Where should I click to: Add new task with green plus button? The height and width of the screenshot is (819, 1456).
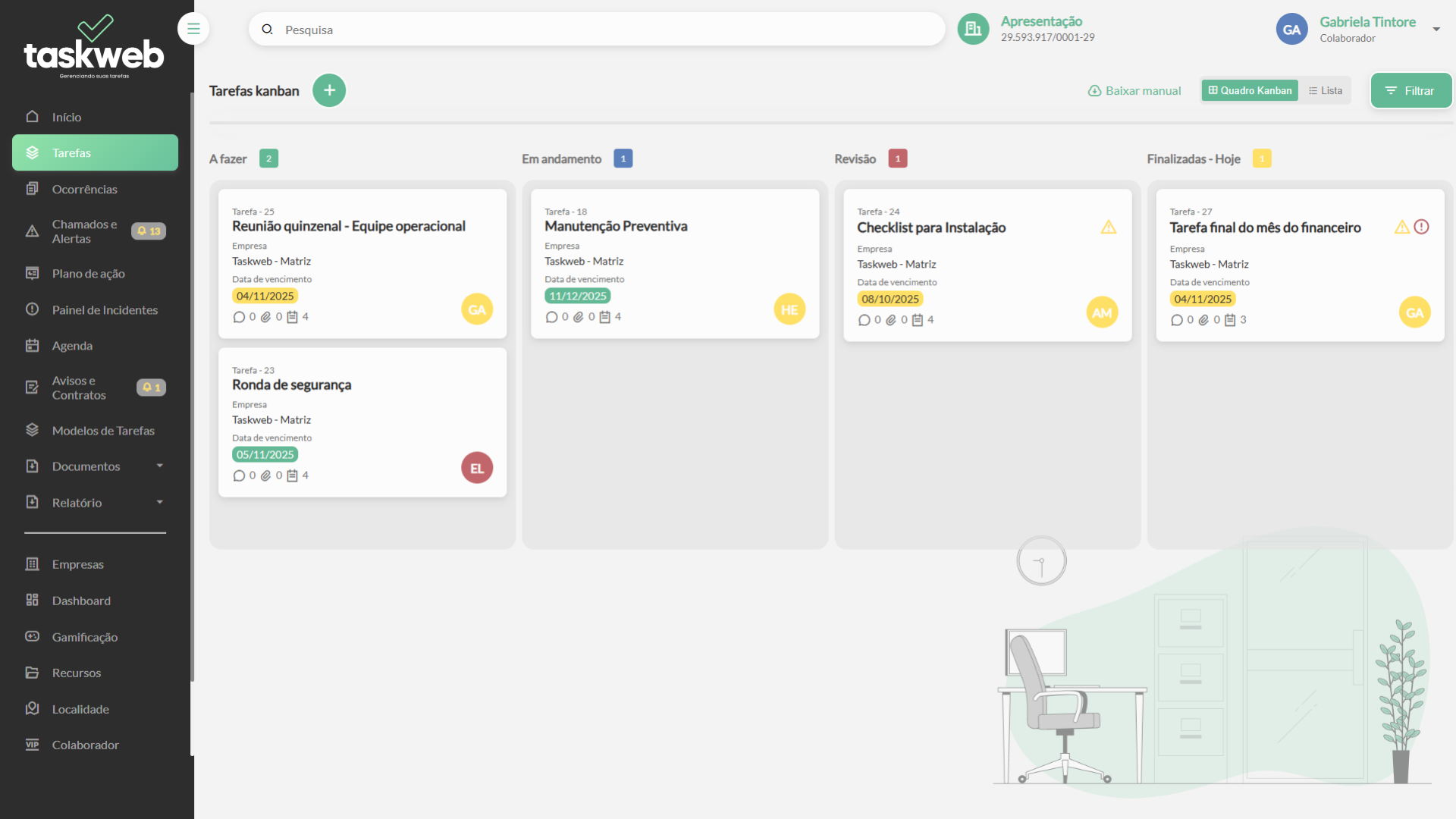(x=329, y=90)
